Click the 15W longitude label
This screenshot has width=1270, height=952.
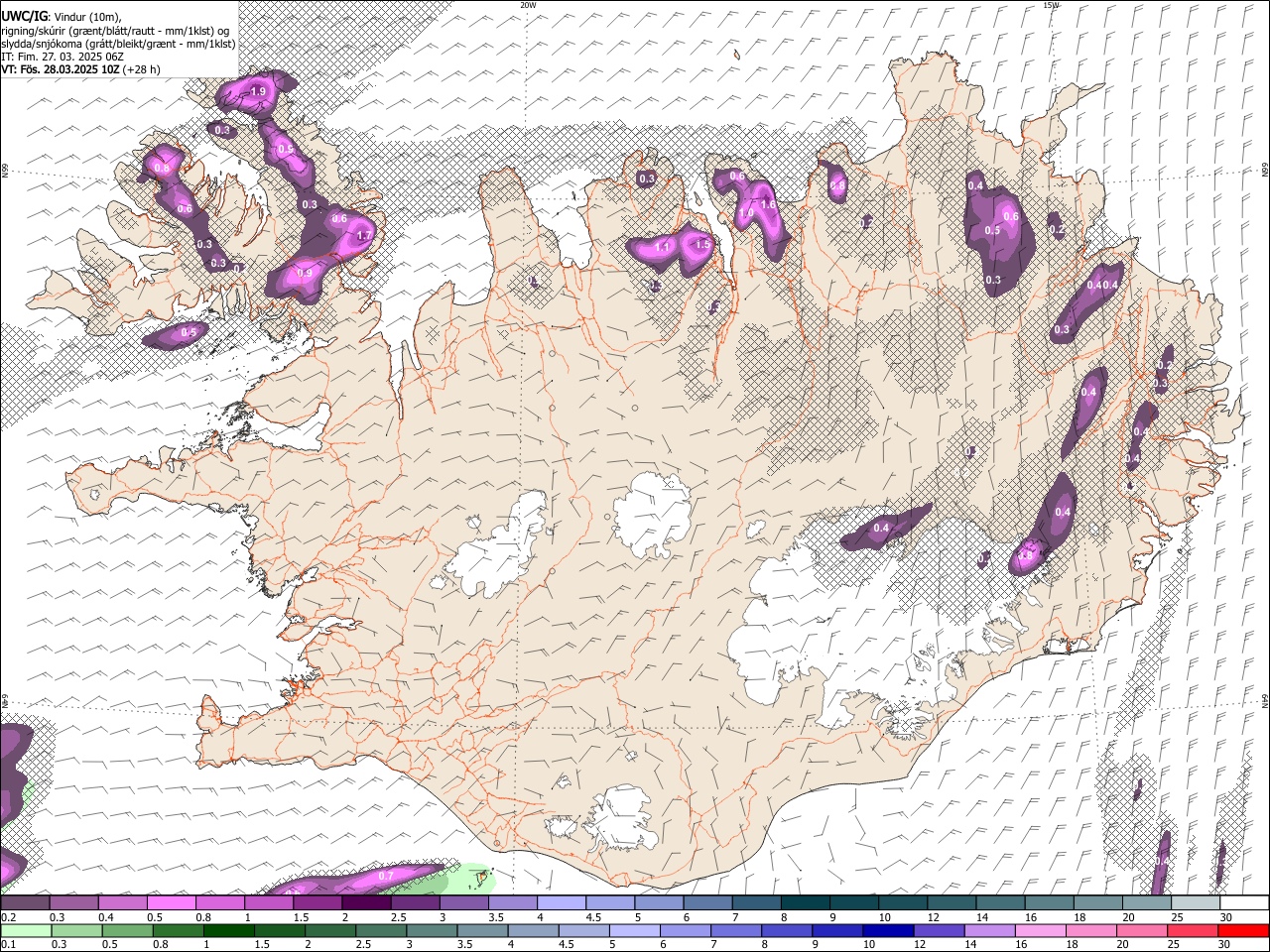coord(1051,5)
